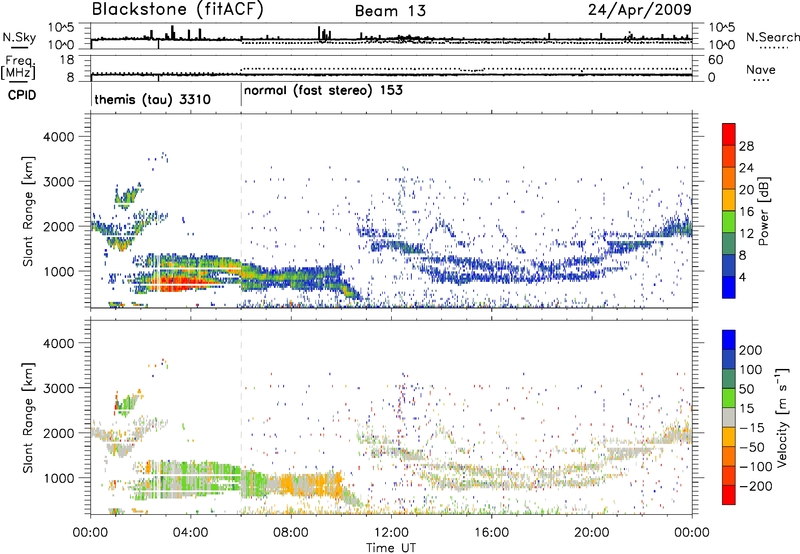Click the 16:00 time tick label

tap(491, 533)
